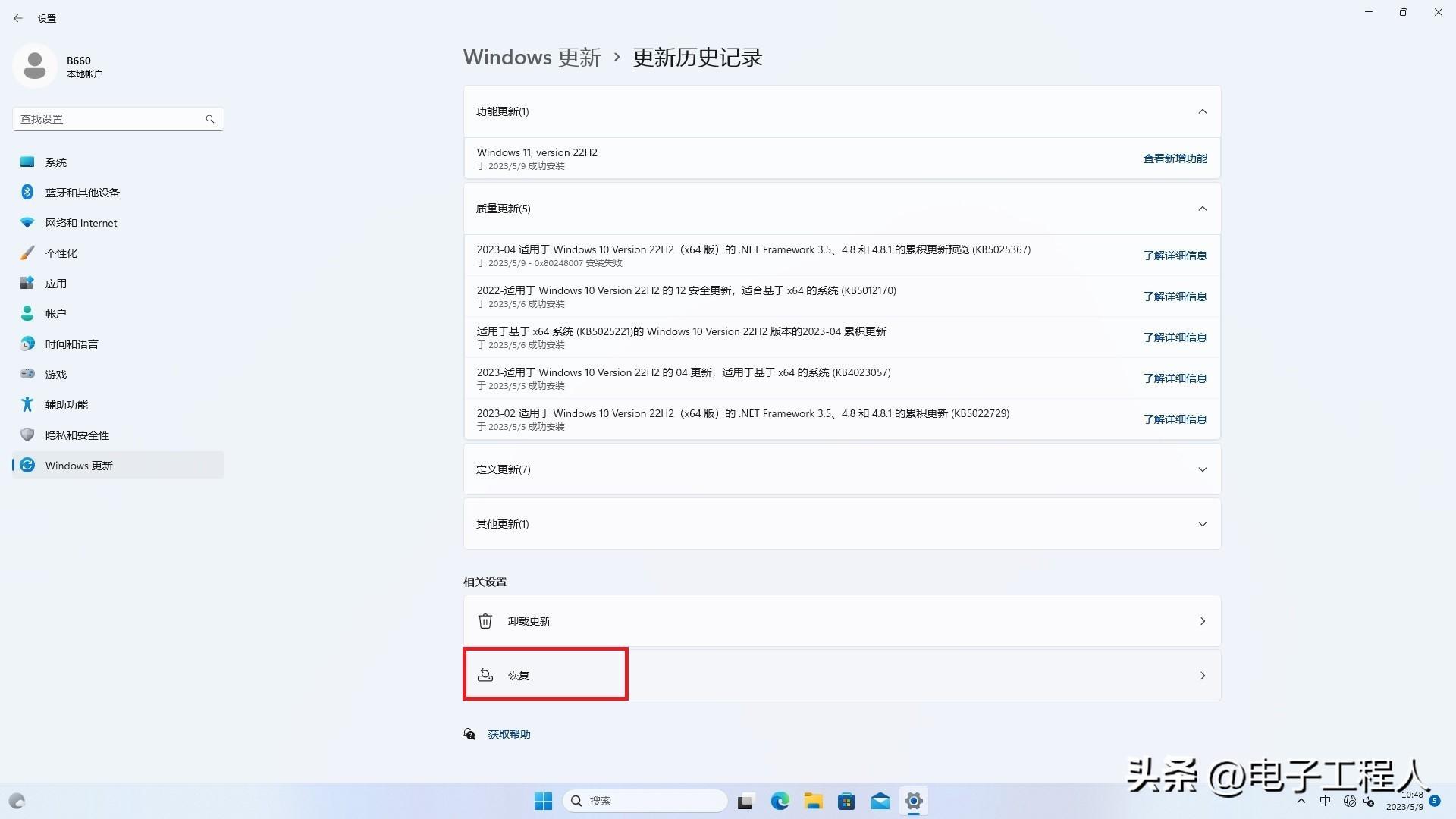Click the 游戏 gamepad icon
Viewport: 1456px width, 819px height.
pos(27,374)
